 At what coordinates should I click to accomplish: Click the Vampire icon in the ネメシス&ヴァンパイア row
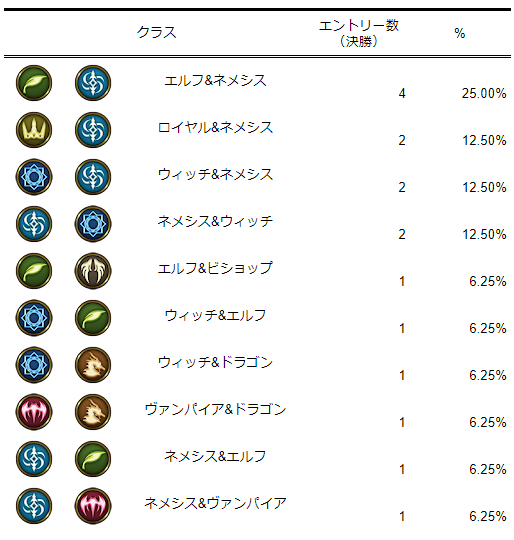(93, 506)
